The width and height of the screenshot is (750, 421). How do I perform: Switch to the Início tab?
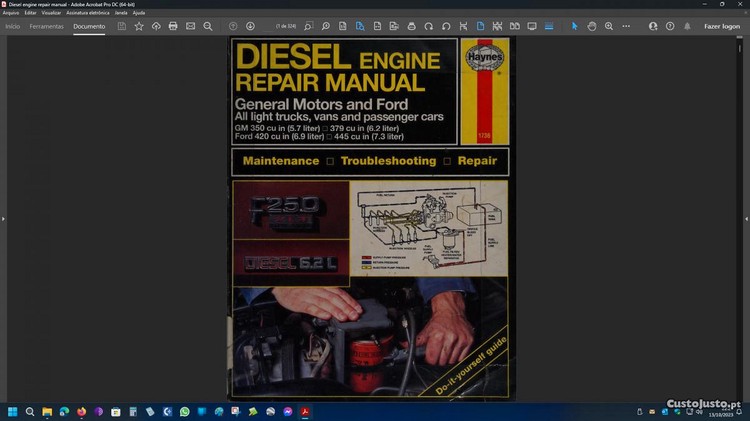coord(13,26)
